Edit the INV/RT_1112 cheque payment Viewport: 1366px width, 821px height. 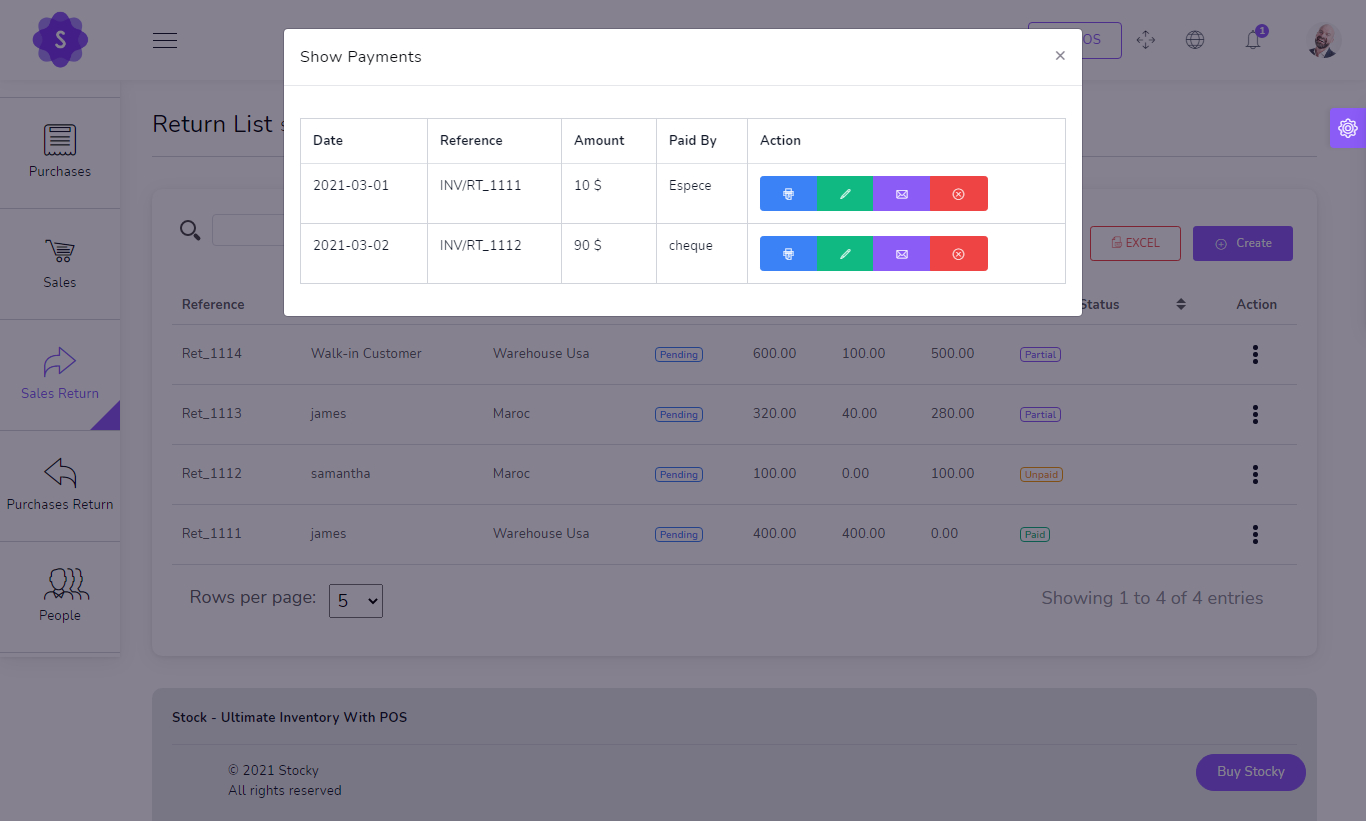pos(845,253)
